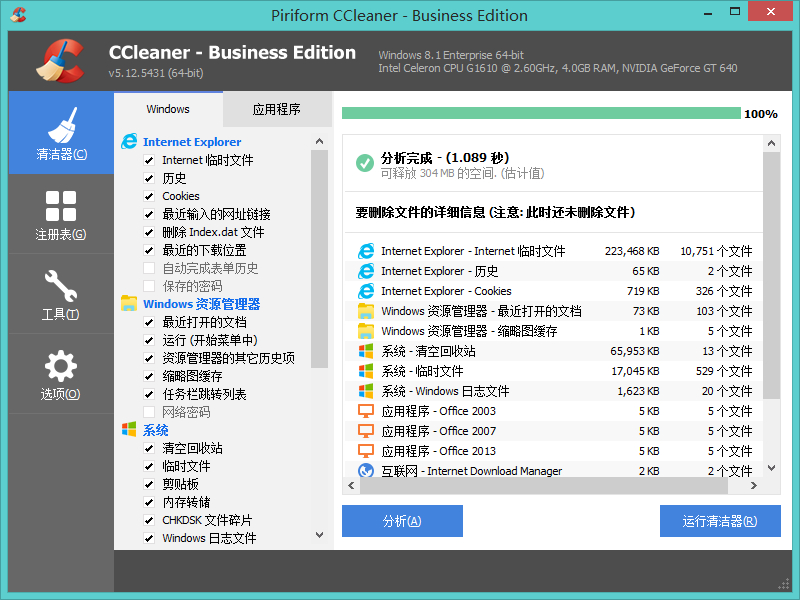Screen dimensions: 800x600
Task: Click Windows icon in 清空回收站 result row
Action: (x=366, y=351)
